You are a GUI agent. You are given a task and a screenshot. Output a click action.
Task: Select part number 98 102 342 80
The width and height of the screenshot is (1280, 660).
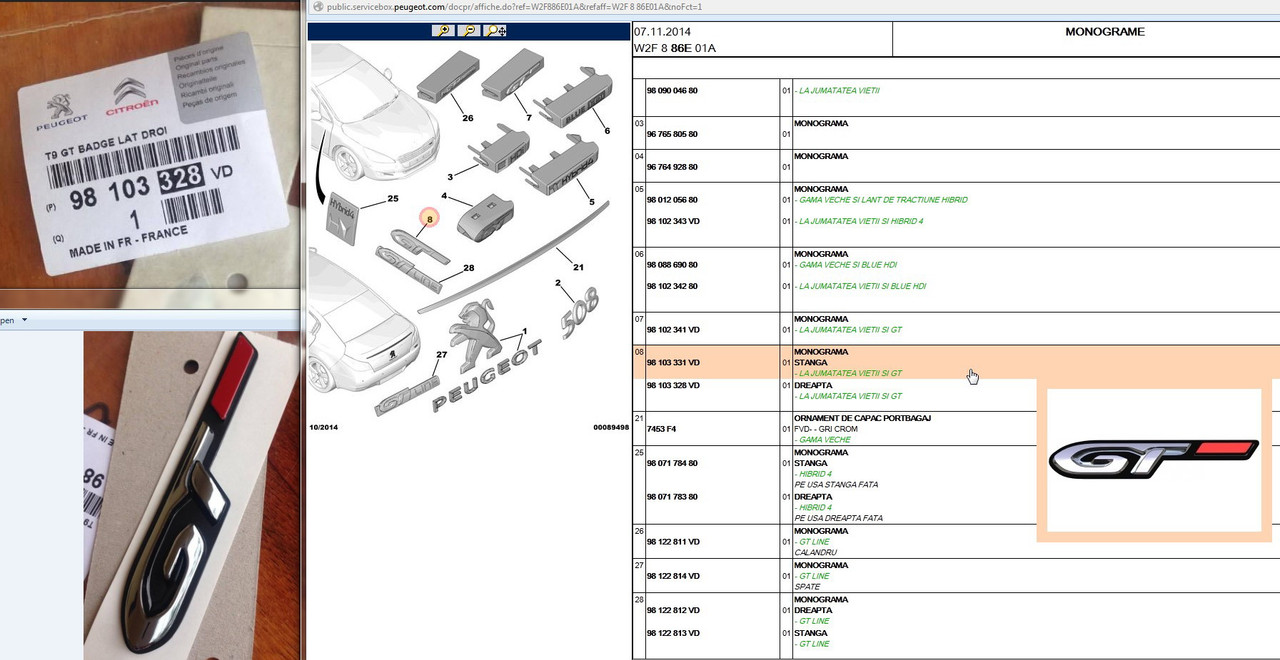click(672, 286)
